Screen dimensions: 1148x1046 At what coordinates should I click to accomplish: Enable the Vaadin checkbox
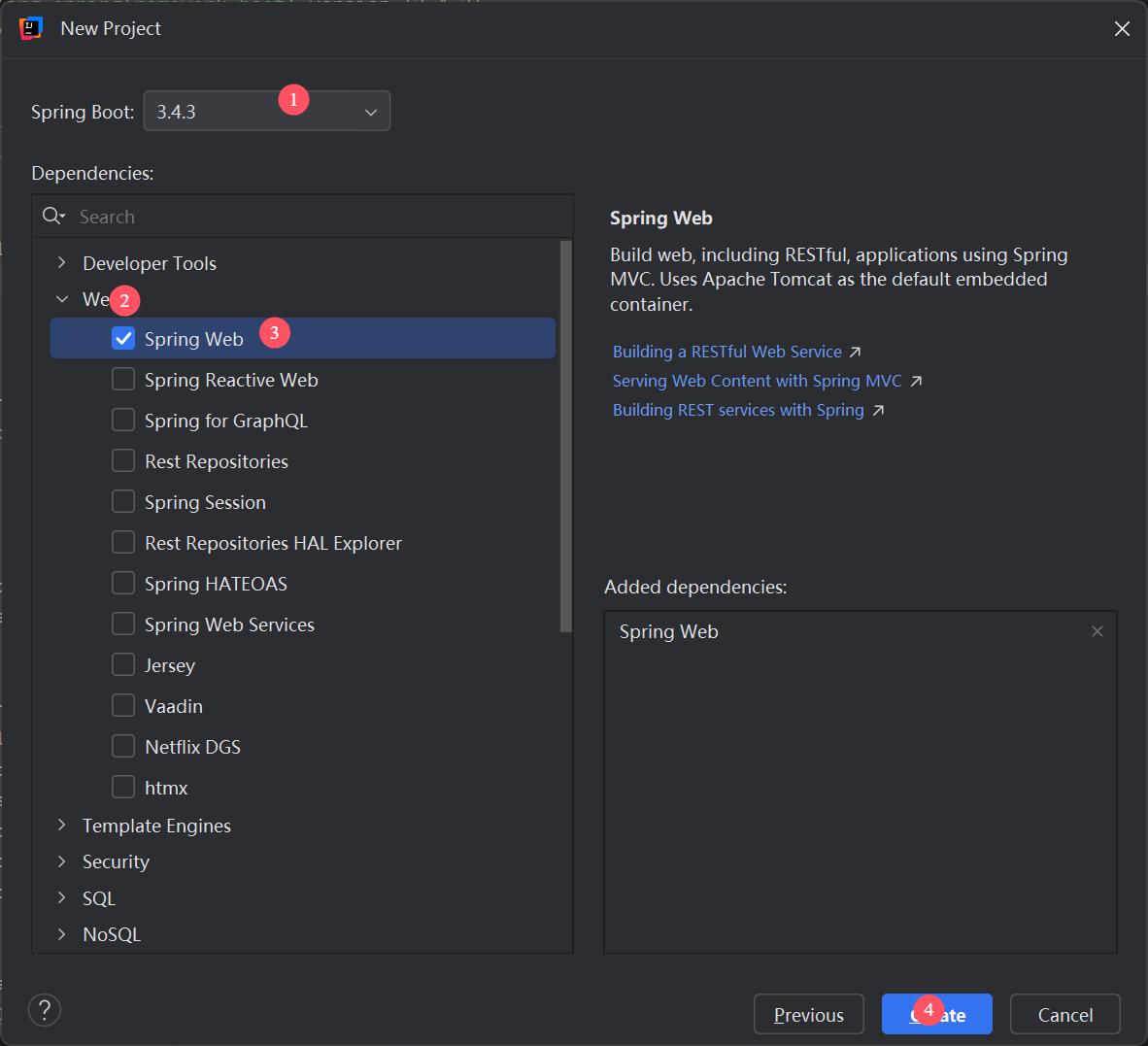coord(123,705)
